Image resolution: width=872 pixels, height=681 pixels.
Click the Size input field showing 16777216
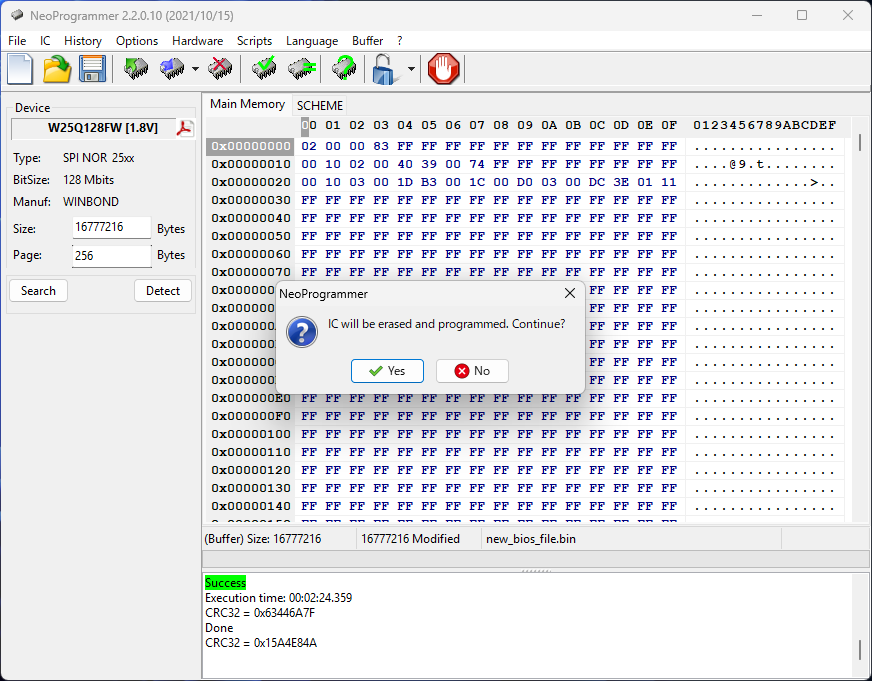pos(111,228)
